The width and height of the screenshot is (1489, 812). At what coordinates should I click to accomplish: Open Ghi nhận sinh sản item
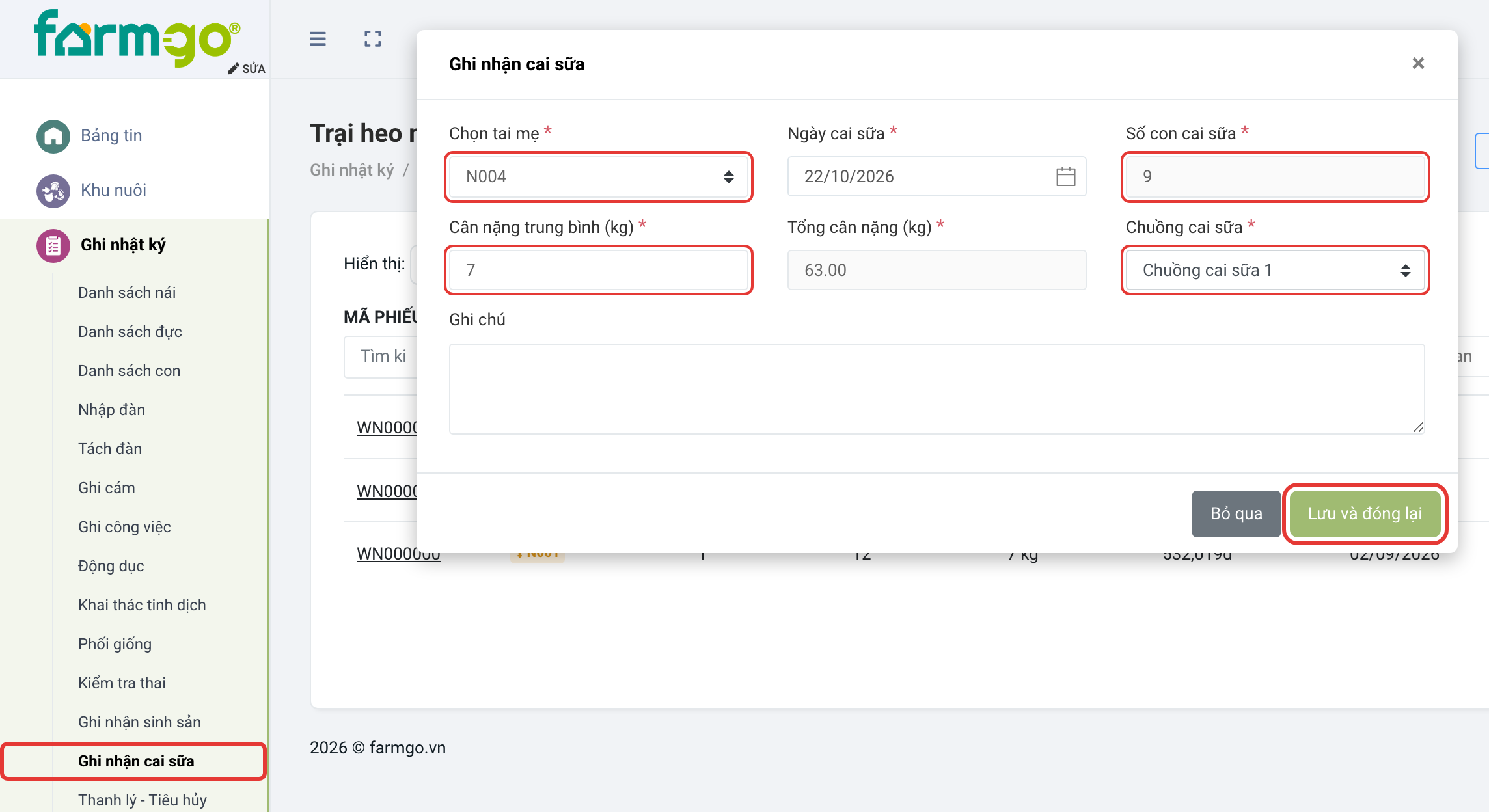pos(140,722)
